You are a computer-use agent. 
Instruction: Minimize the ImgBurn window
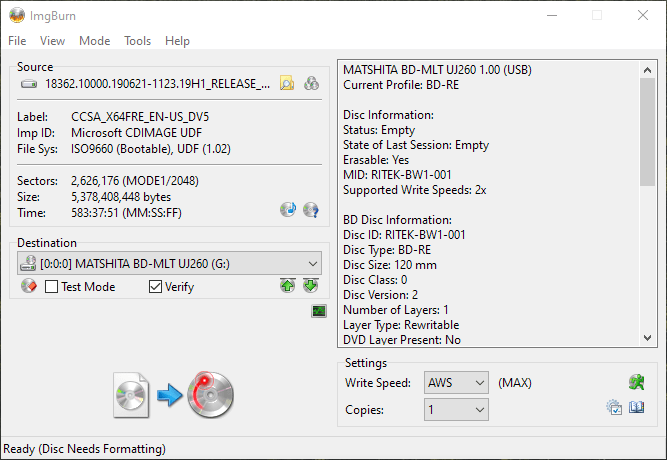click(552, 15)
